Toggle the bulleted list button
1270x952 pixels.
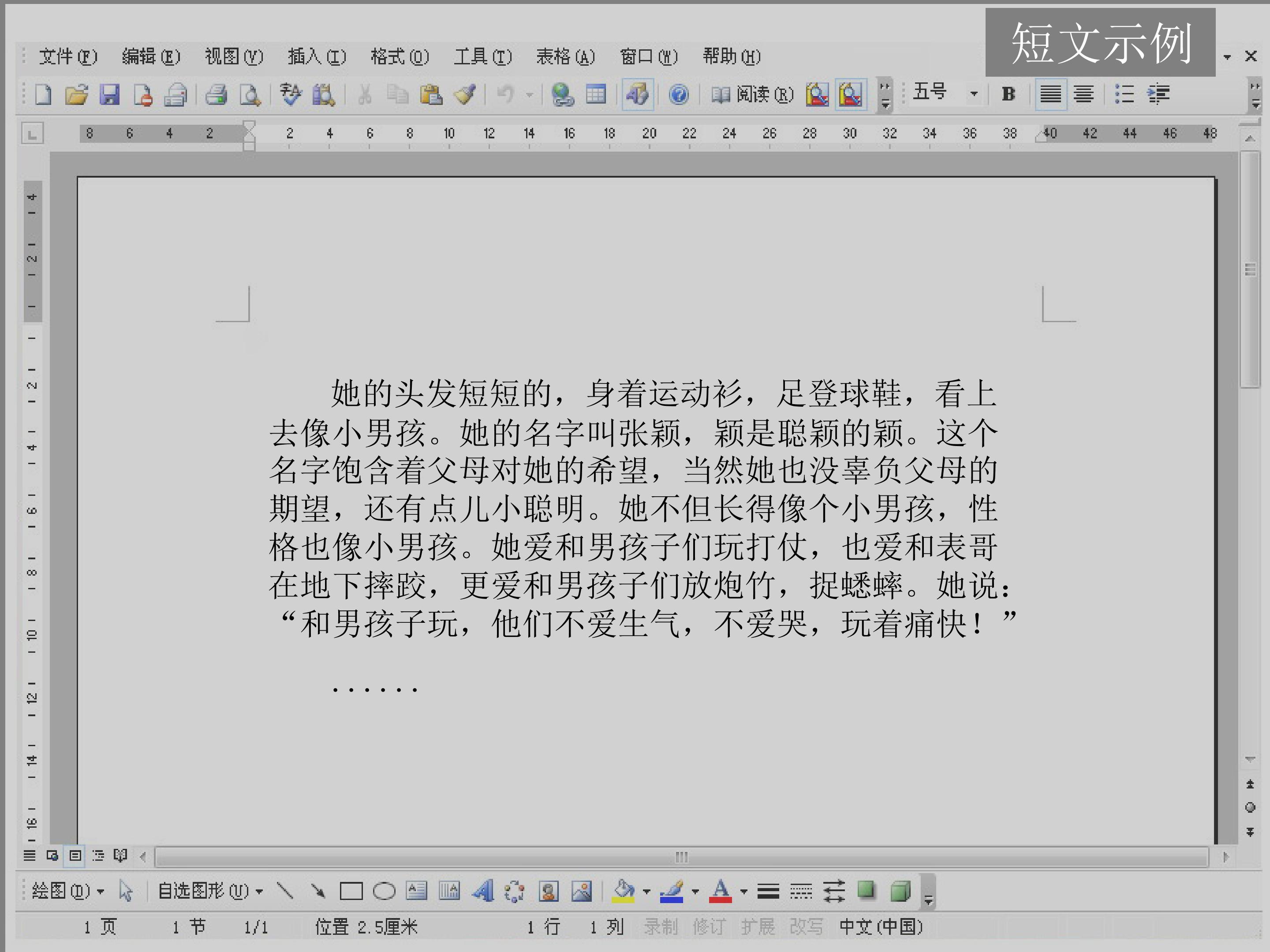(x=1124, y=93)
